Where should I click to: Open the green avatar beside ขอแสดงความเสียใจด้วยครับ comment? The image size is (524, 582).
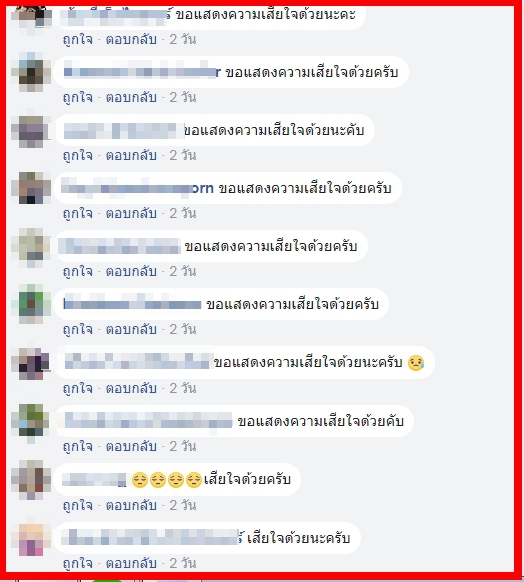coord(31,304)
